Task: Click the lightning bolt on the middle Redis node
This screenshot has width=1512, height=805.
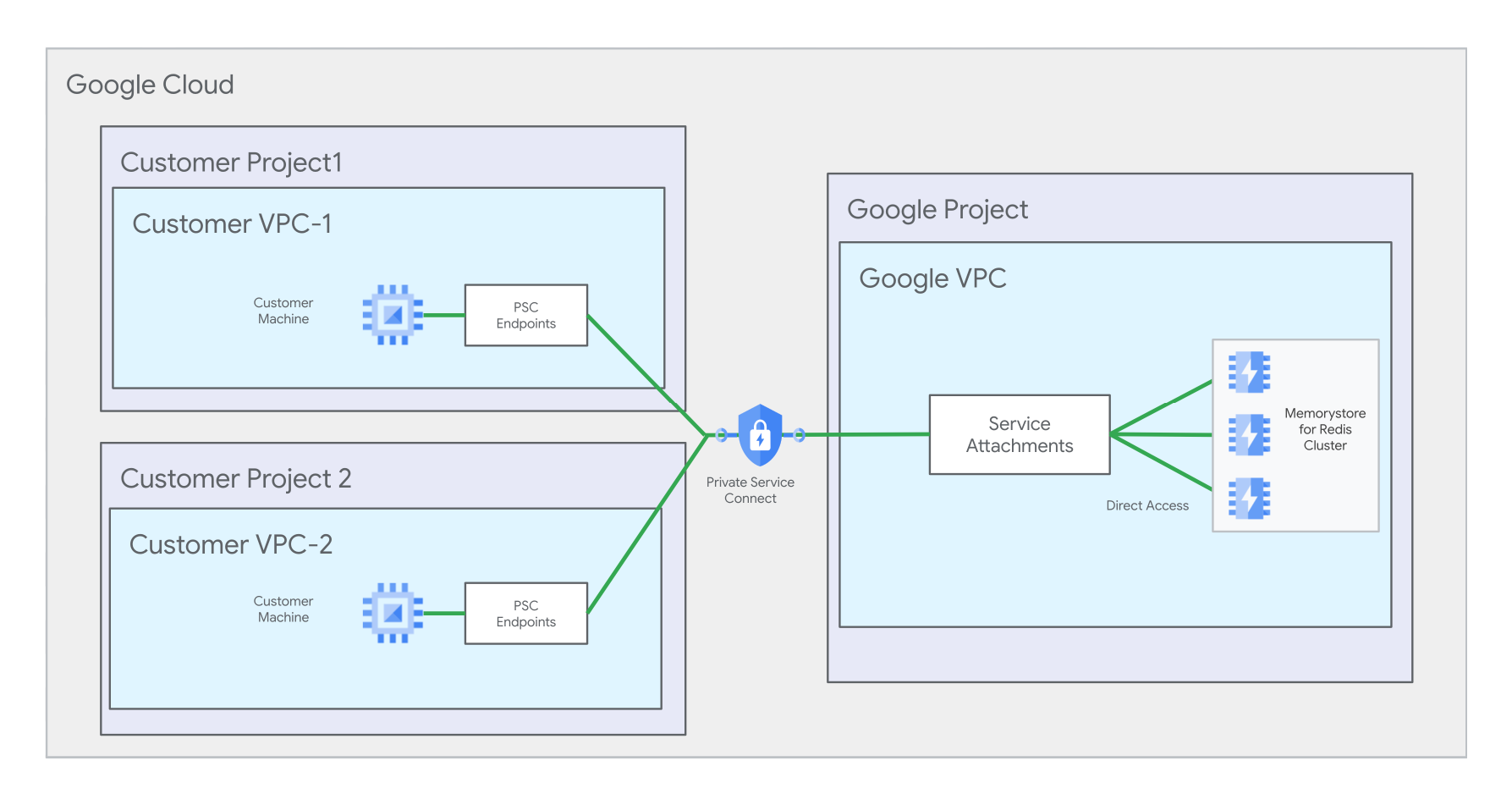Action: click(x=1249, y=435)
